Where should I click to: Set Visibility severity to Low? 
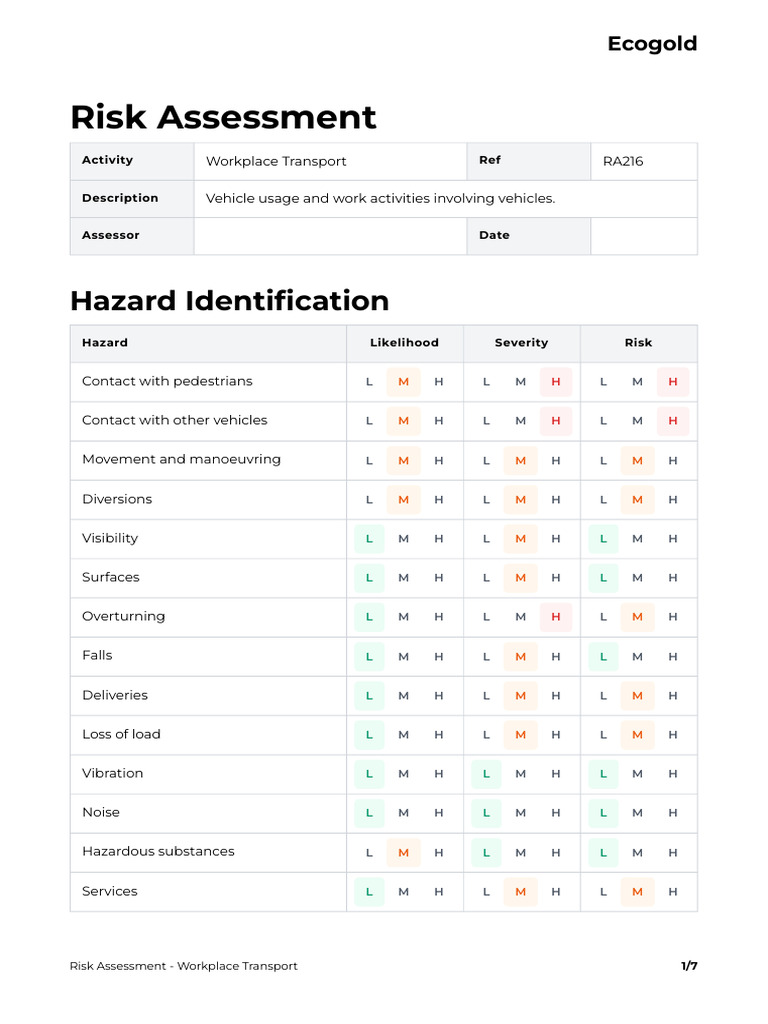tap(486, 539)
